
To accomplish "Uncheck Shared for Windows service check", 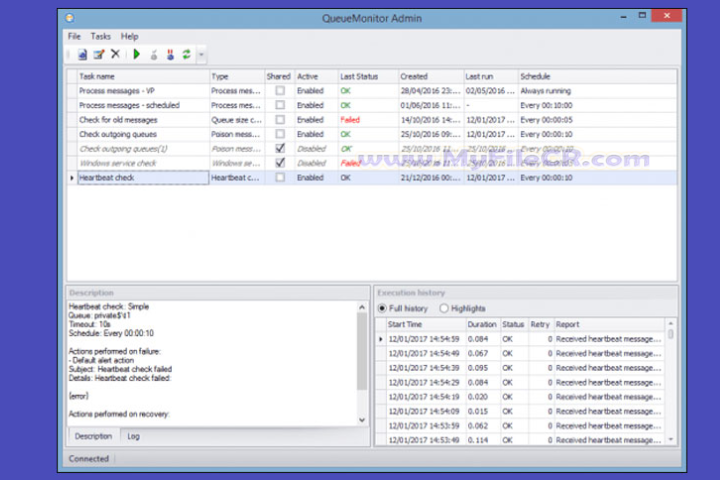I will (280, 163).
